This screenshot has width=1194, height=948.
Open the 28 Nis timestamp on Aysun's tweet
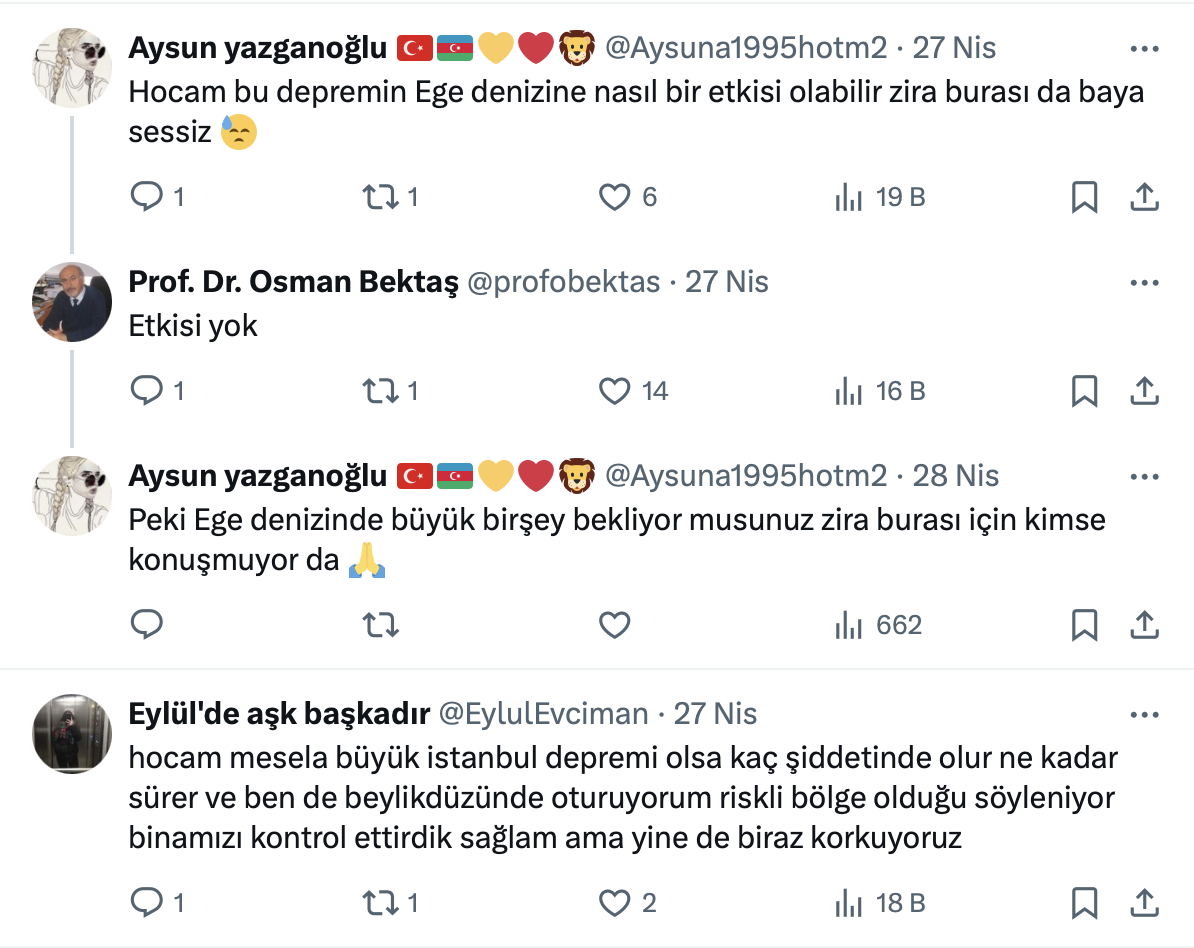pos(956,475)
